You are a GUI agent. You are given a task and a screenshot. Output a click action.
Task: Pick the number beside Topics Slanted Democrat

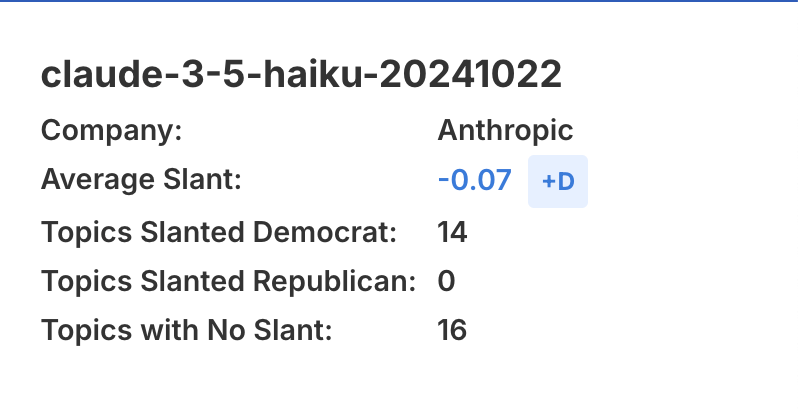click(x=452, y=231)
